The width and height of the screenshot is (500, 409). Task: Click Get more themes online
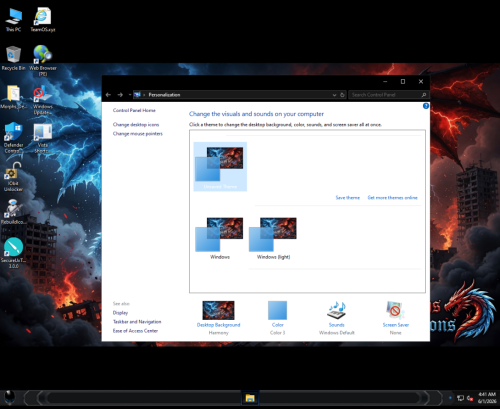[x=392, y=198]
